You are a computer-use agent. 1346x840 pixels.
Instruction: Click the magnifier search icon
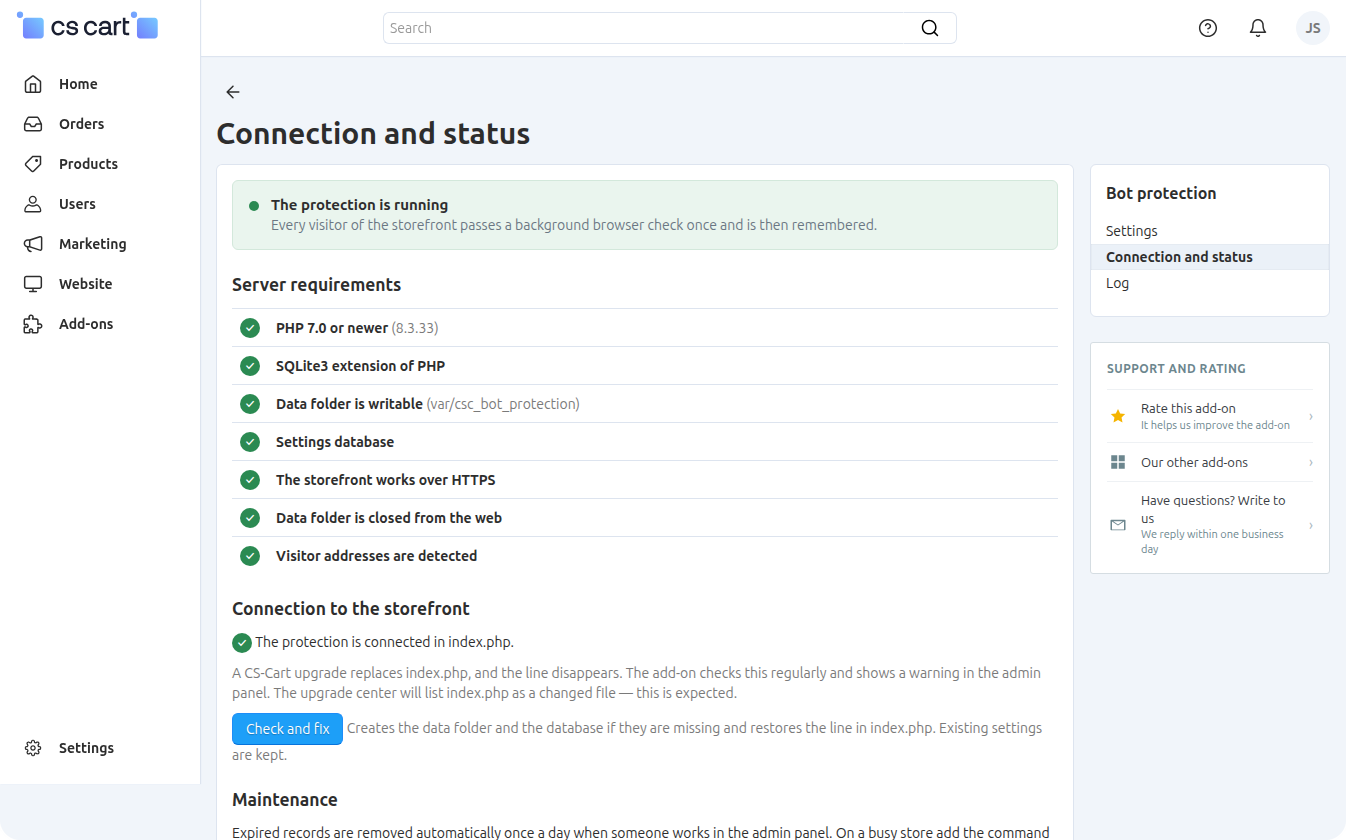930,28
